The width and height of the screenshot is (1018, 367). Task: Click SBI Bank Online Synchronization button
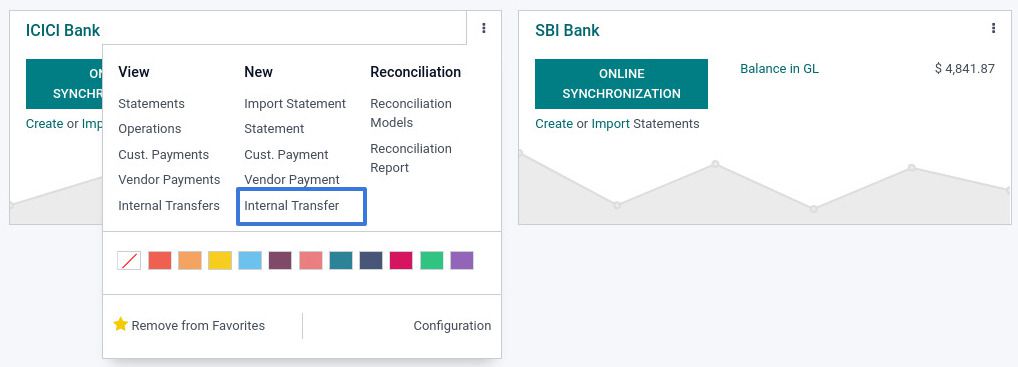click(x=621, y=84)
